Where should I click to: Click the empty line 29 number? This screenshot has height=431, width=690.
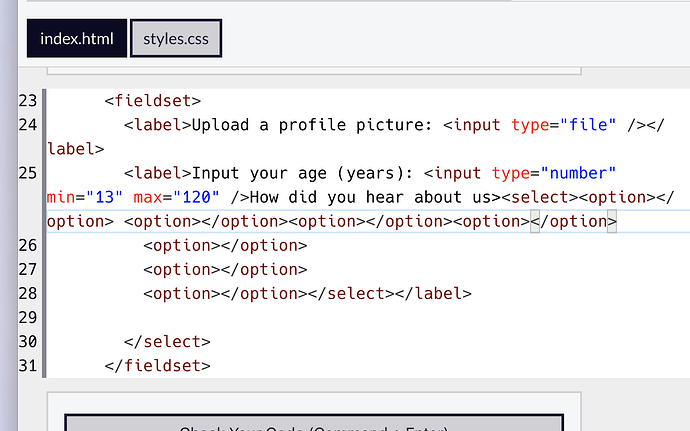[x=27, y=317]
